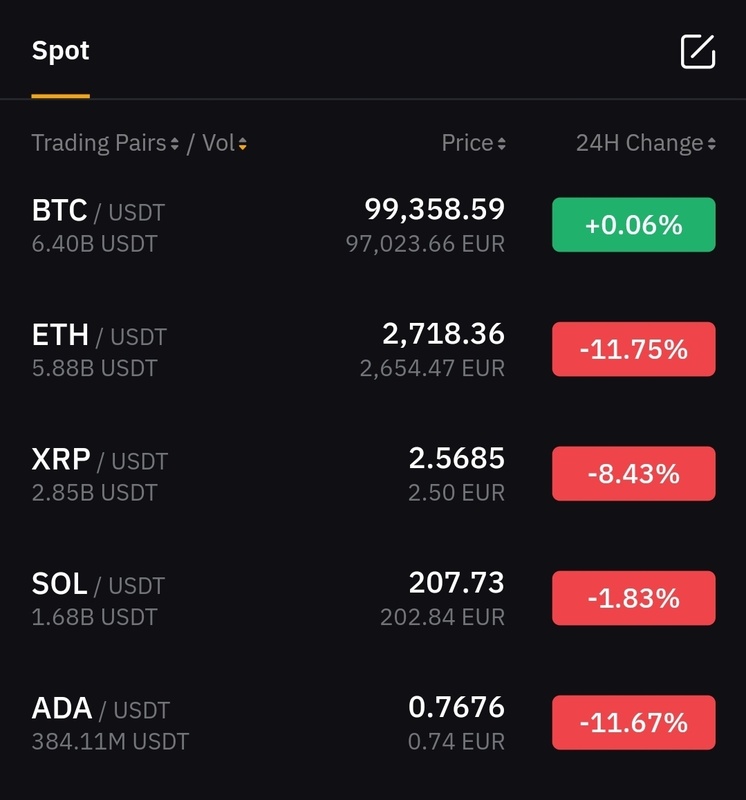This screenshot has width=746, height=800.
Task: Sort list by Vol arrows
Action: tap(243, 144)
